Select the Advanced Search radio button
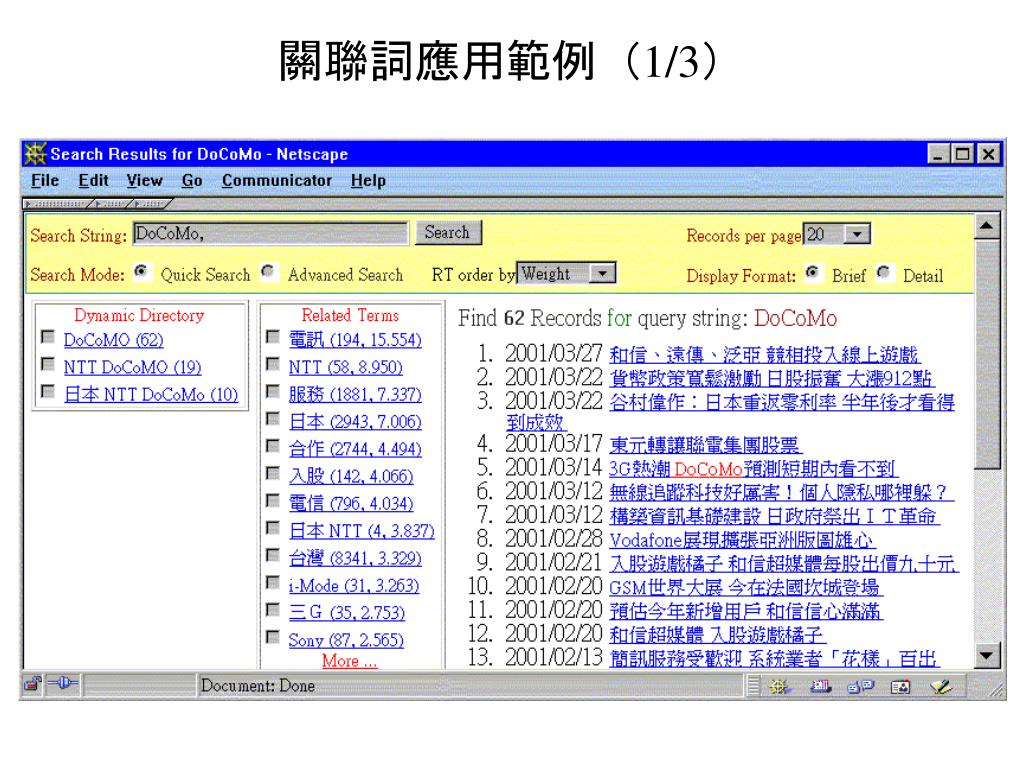This screenshot has height=768, width=1024. 268,271
